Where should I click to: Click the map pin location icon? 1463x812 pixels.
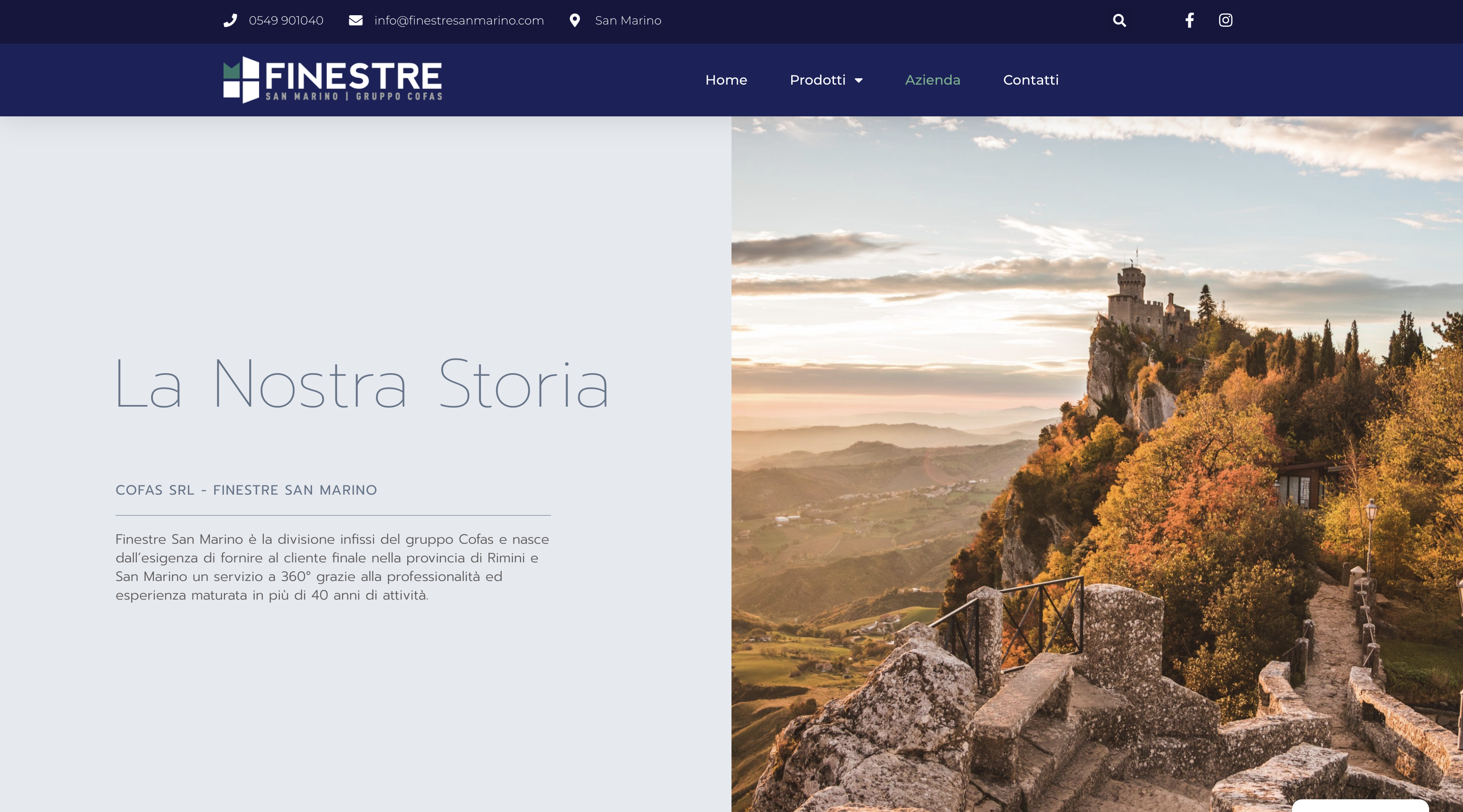pyautogui.click(x=575, y=20)
